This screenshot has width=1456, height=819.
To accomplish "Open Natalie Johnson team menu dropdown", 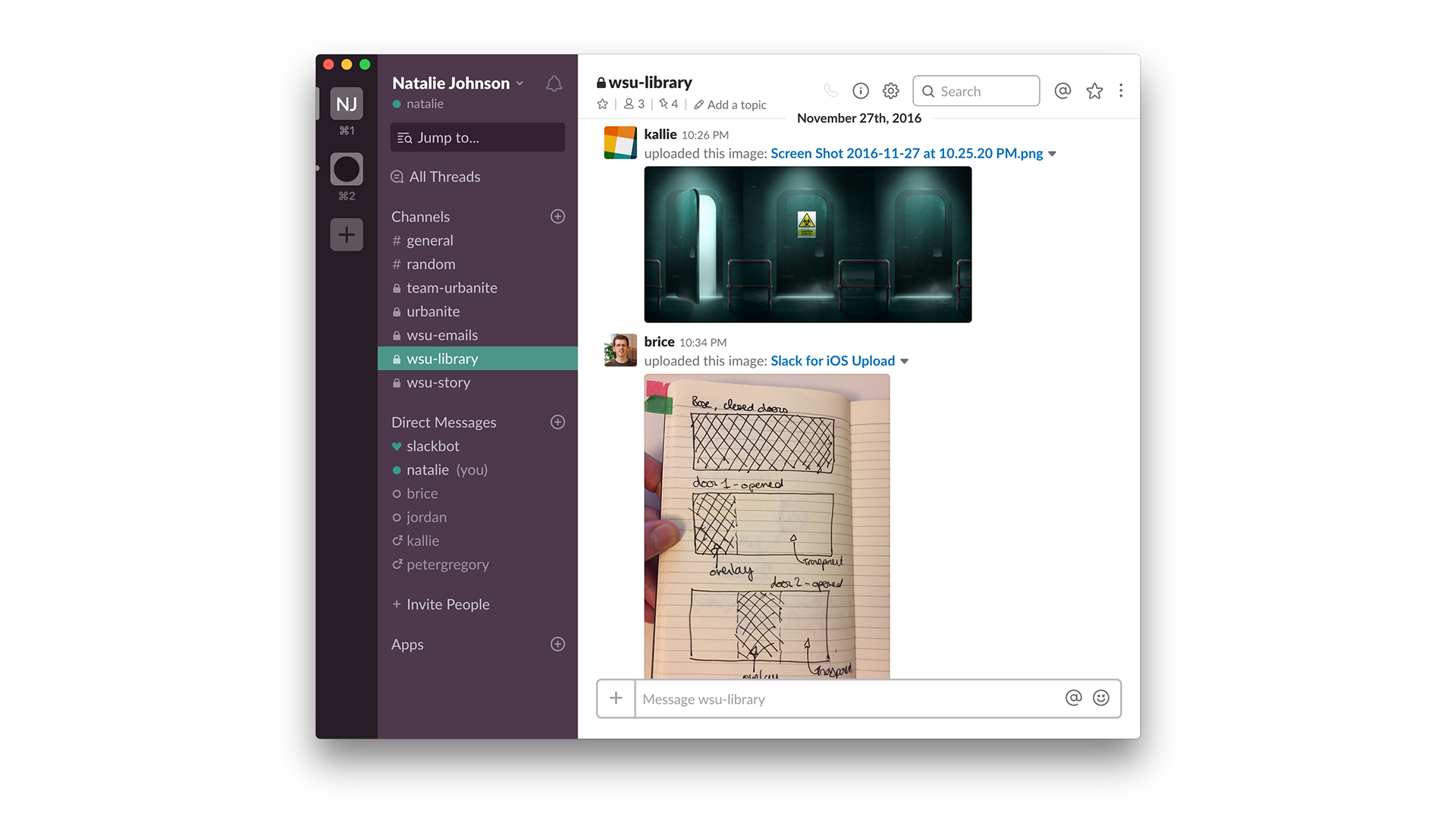I will pos(458,83).
